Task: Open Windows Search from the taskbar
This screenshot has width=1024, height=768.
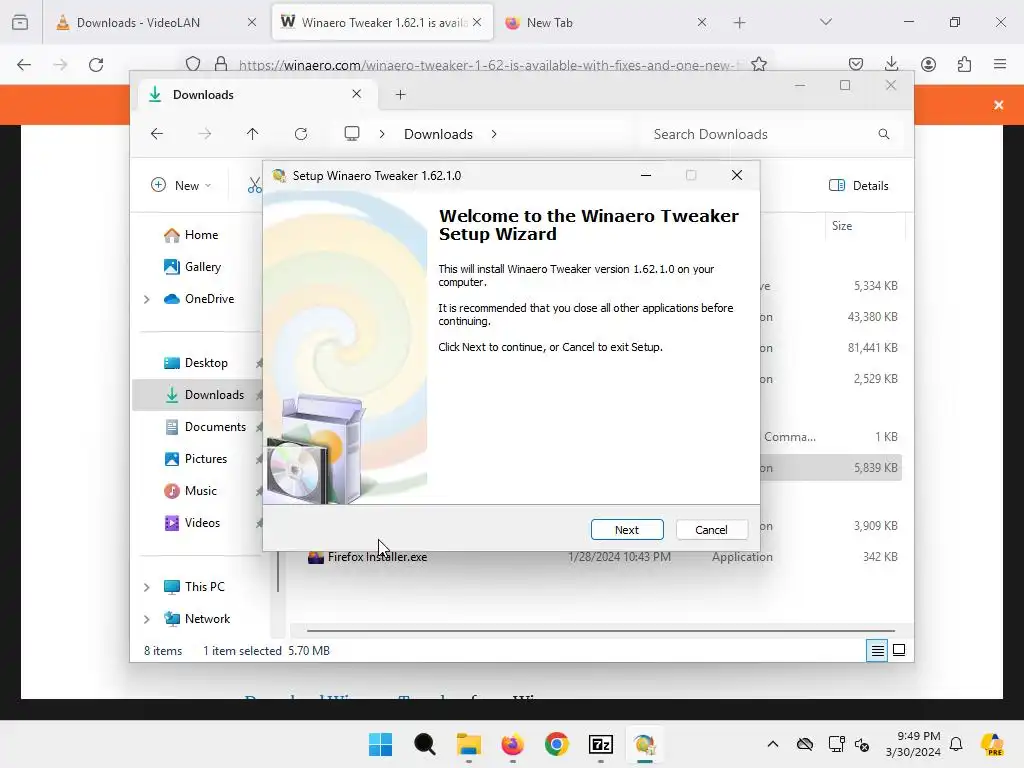Action: [x=424, y=744]
